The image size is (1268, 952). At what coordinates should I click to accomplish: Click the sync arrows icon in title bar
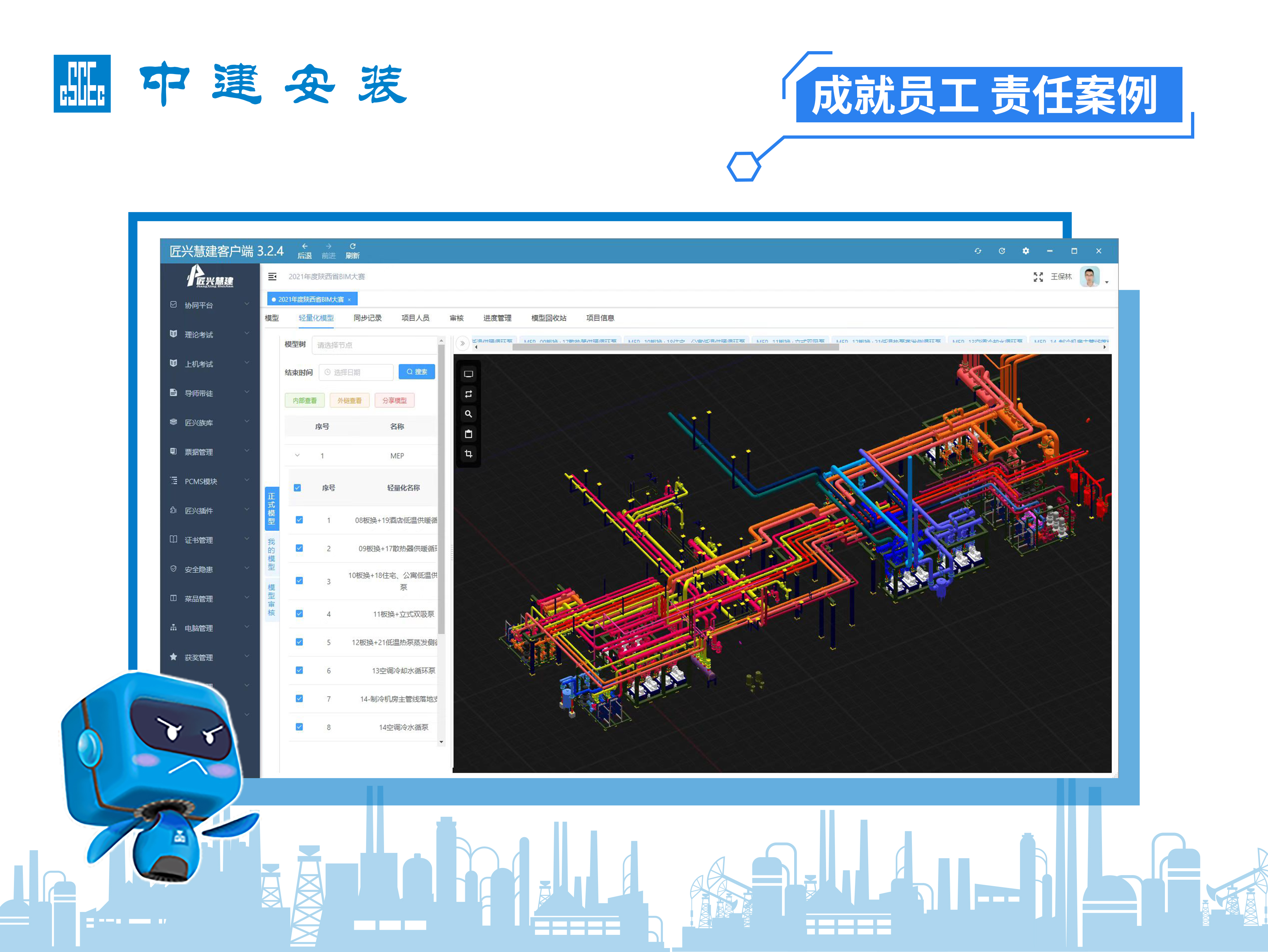[x=978, y=251]
